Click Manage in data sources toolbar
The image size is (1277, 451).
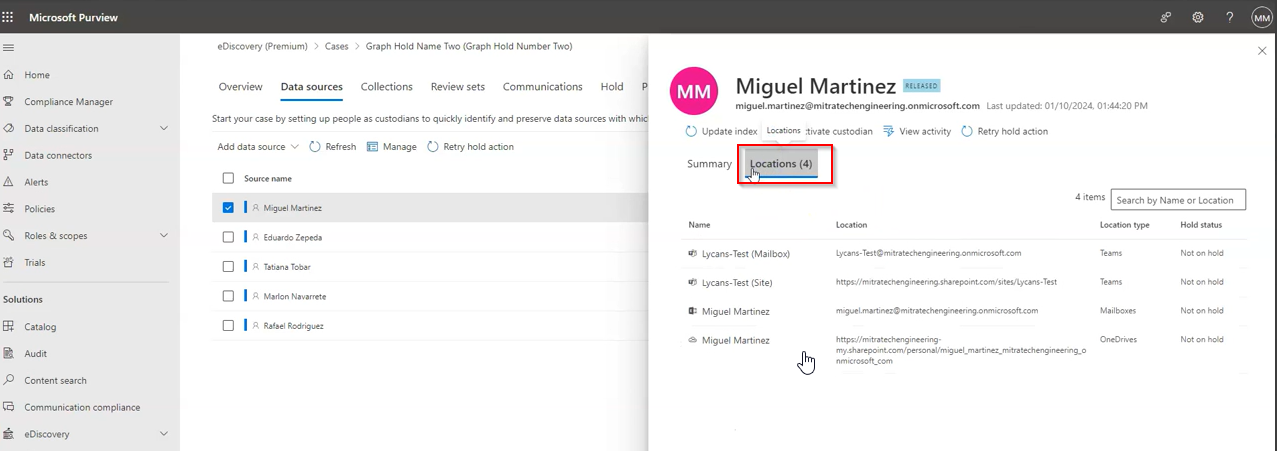tap(392, 147)
